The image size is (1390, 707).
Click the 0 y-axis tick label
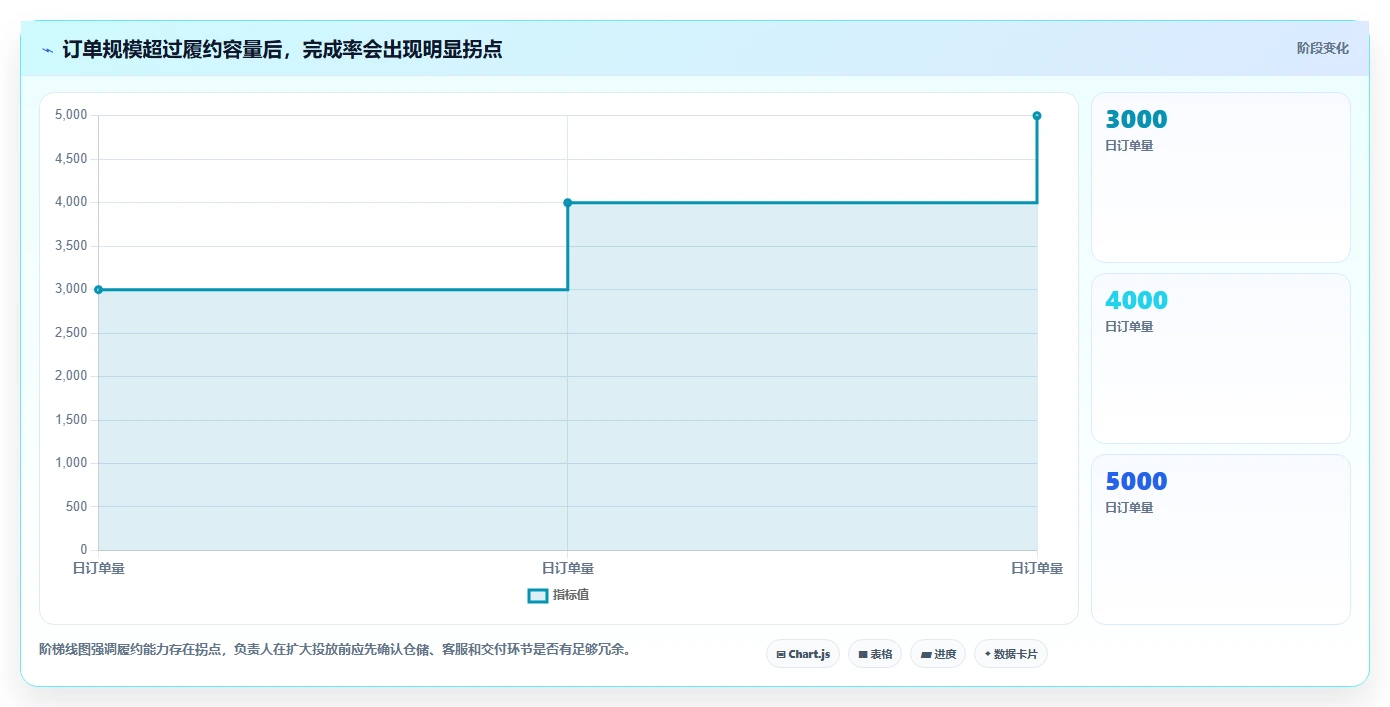pos(84,550)
